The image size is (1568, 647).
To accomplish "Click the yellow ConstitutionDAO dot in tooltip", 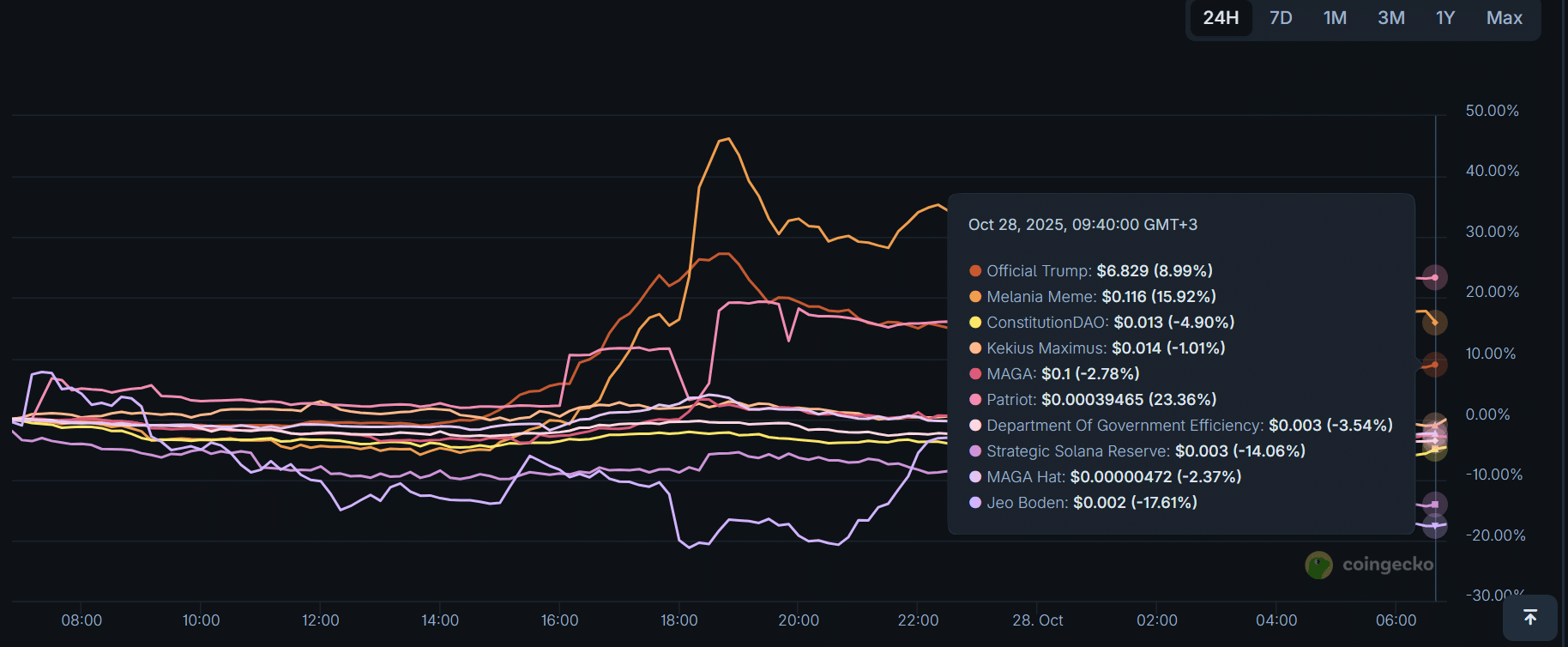I will click(975, 323).
